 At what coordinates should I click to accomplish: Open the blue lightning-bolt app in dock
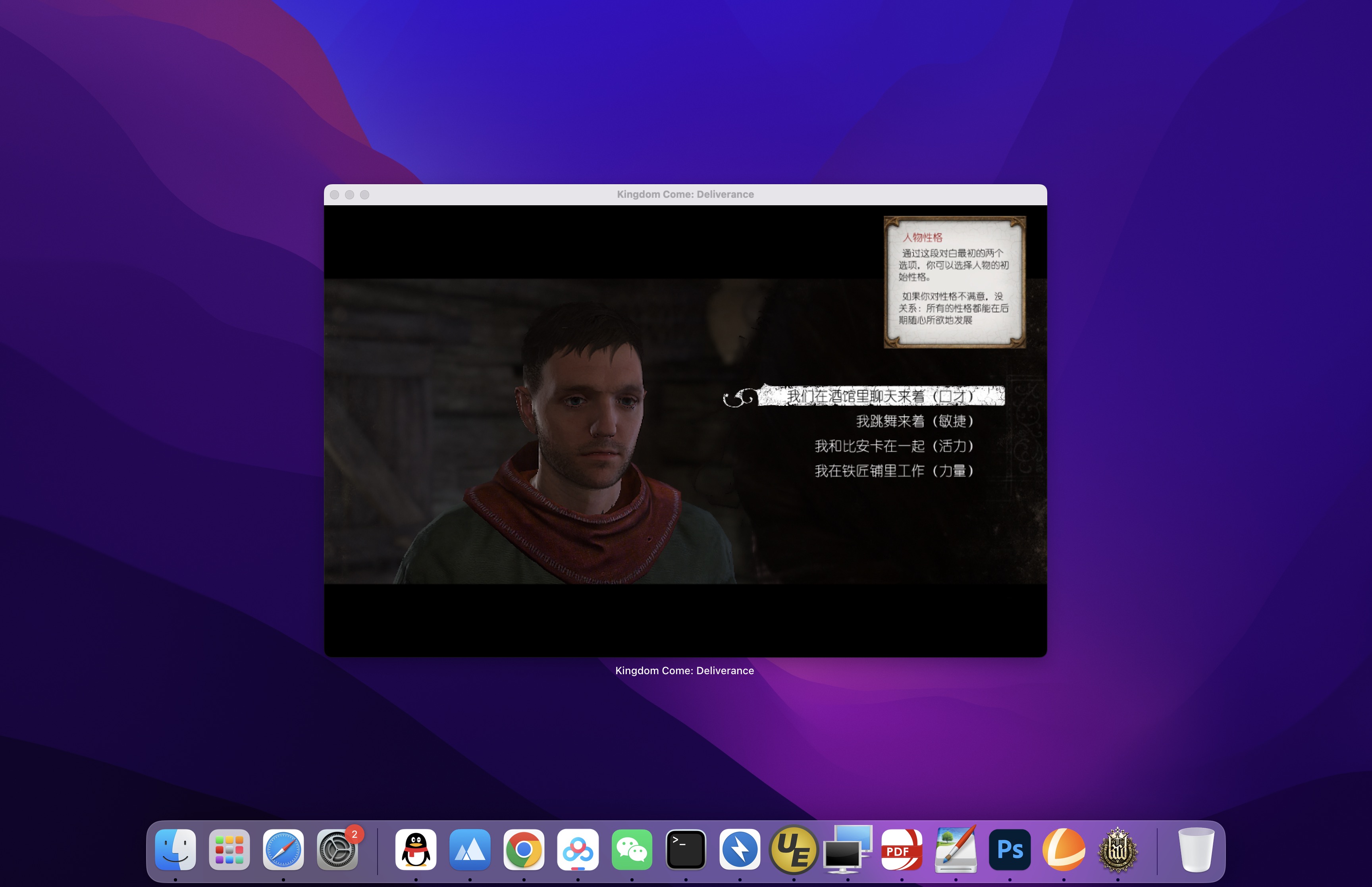tap(740, 850)
